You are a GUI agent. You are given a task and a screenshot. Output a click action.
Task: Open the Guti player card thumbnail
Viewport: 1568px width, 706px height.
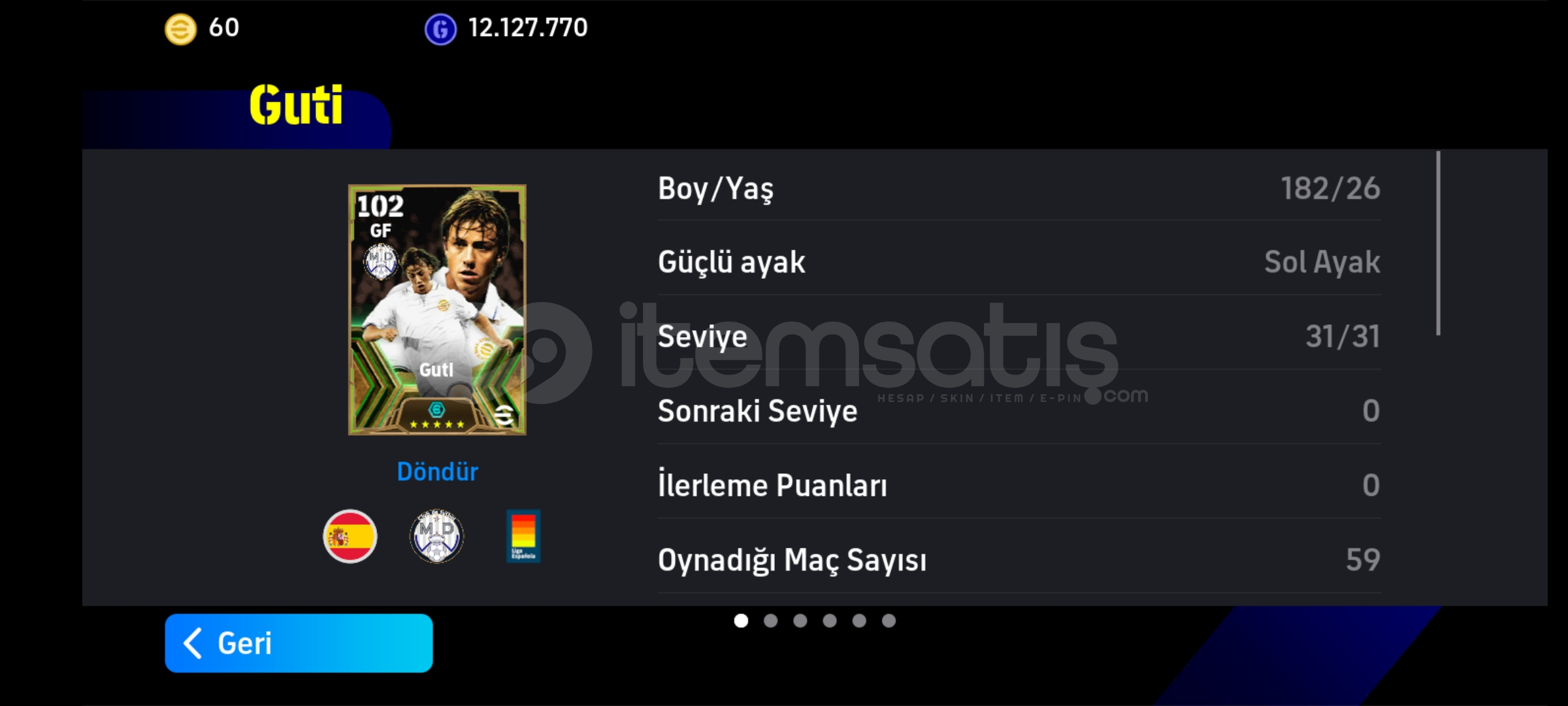pos(437,310)
